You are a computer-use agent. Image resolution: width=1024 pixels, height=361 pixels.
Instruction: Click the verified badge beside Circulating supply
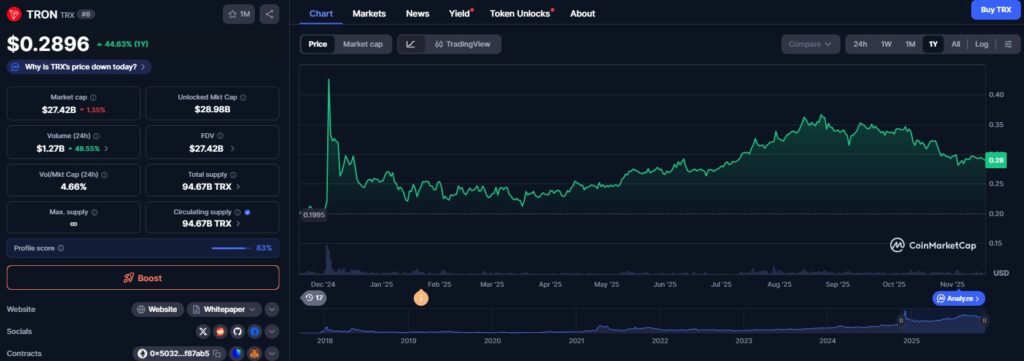coord(248,212)
